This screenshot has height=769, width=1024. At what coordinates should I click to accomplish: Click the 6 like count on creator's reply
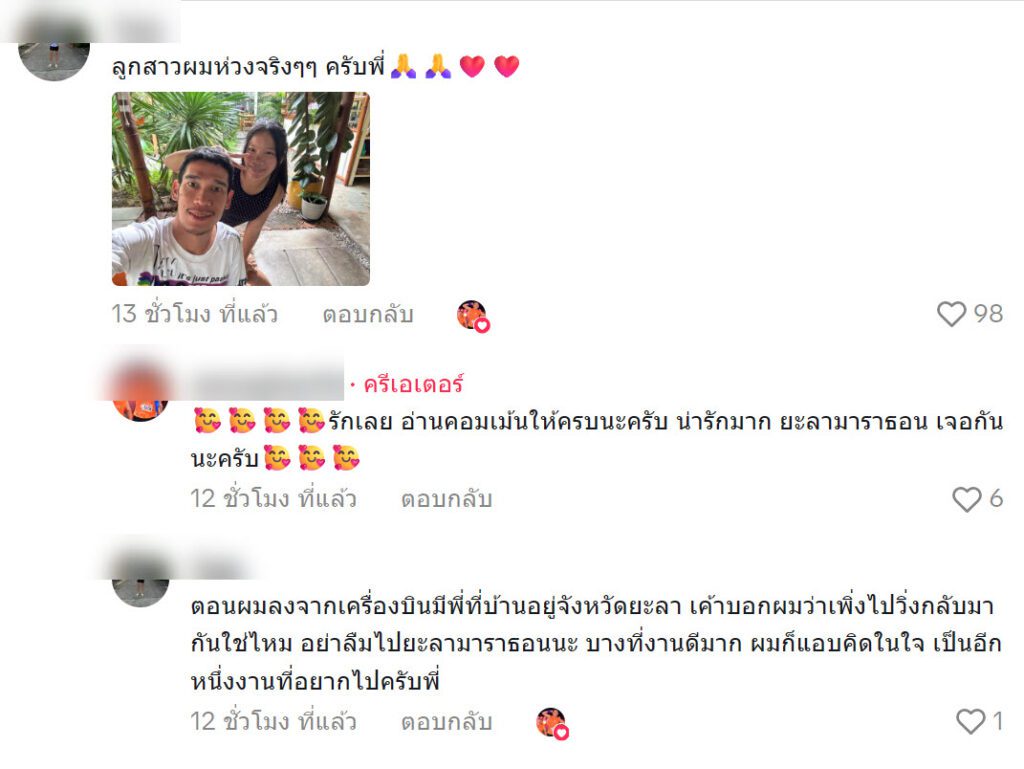point(996,499)
